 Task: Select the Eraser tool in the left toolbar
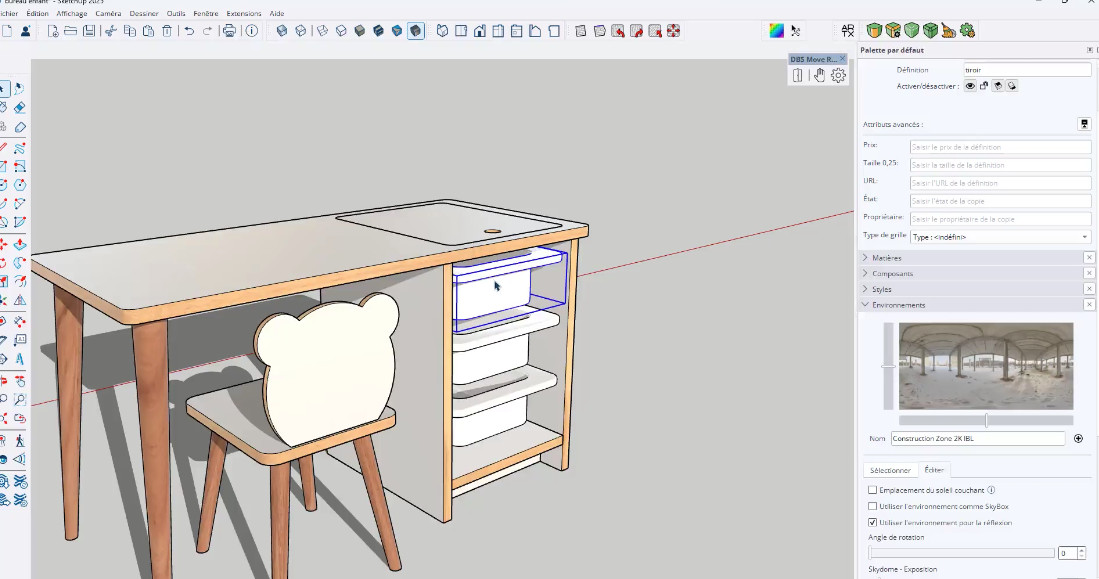point(20,107)
